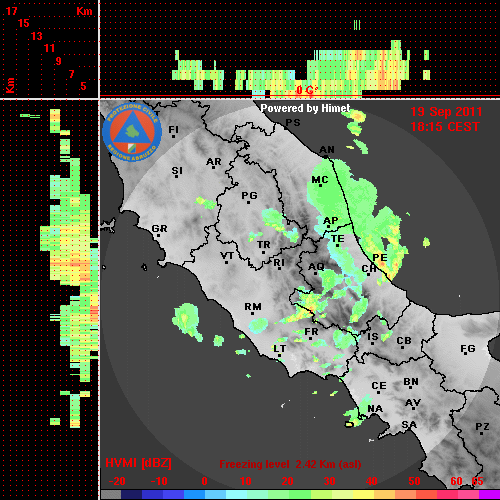Image resolution: width=500 pixels, height=500 pixels.
Task: Click the '40' dBZ scale value
Action: coord(371,481)
